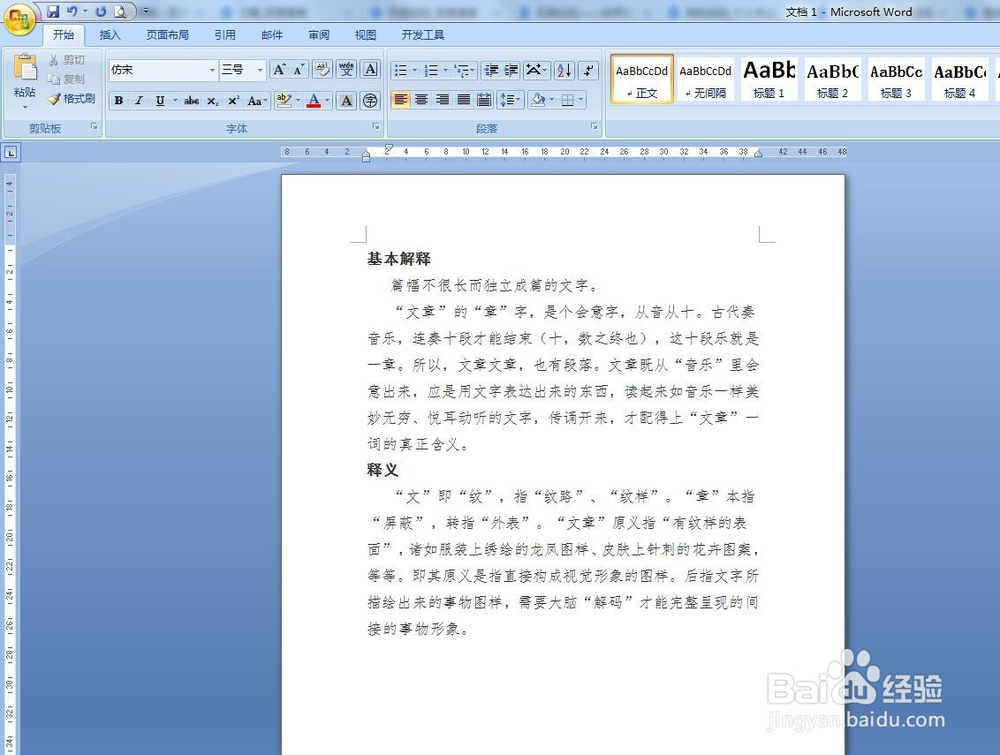Open the 开发工具 tab
Screen dimensions: 1000x755
(x=423, y=35)
